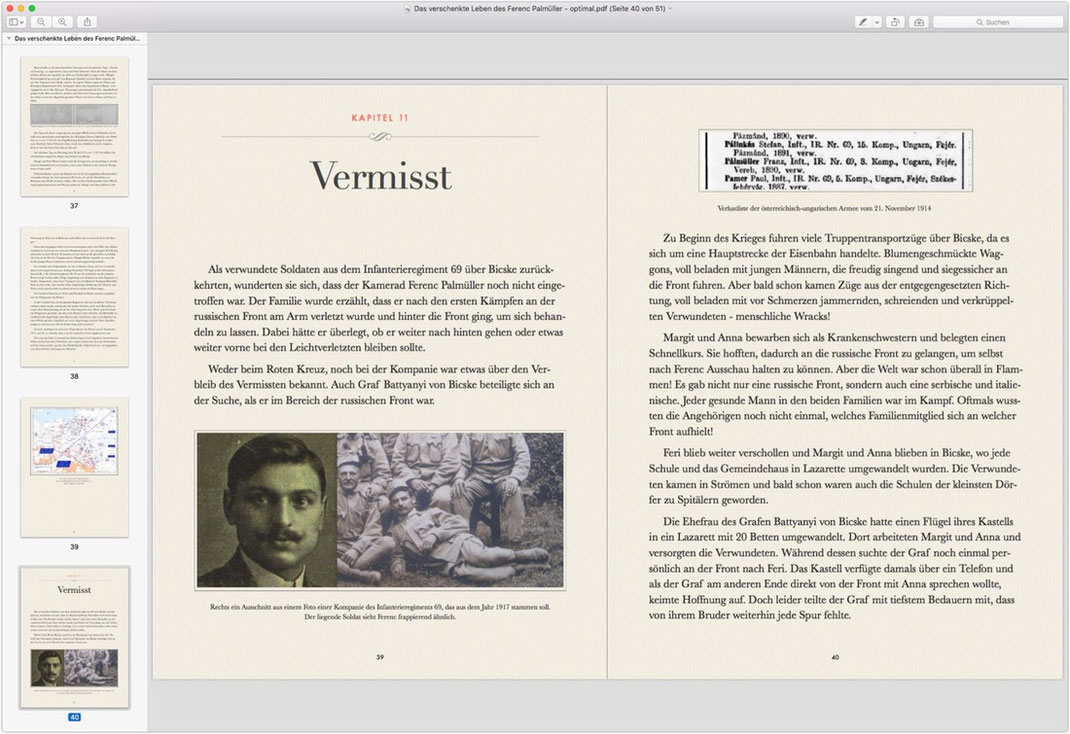Select the page 39 map thumbnail
Viewport: 1070px width, 734px height.
pyautogui.click(x=74, y=468)
